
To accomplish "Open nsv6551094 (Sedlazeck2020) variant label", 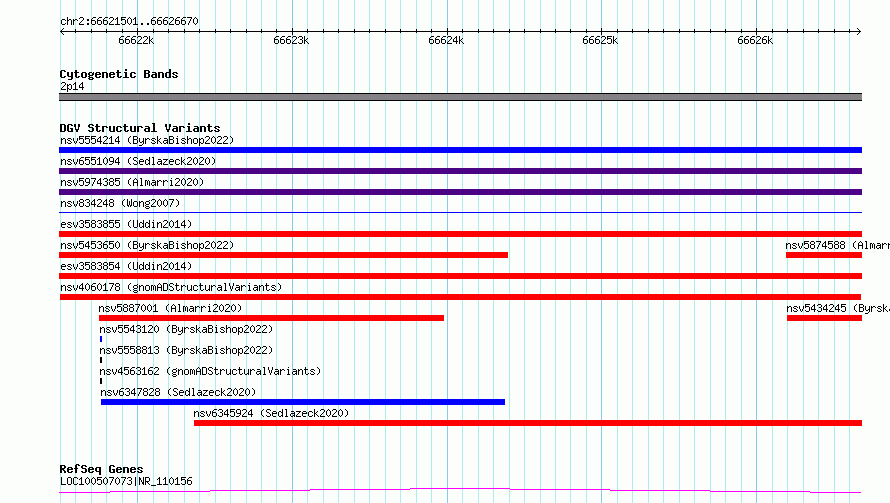I will coord(138,161).
